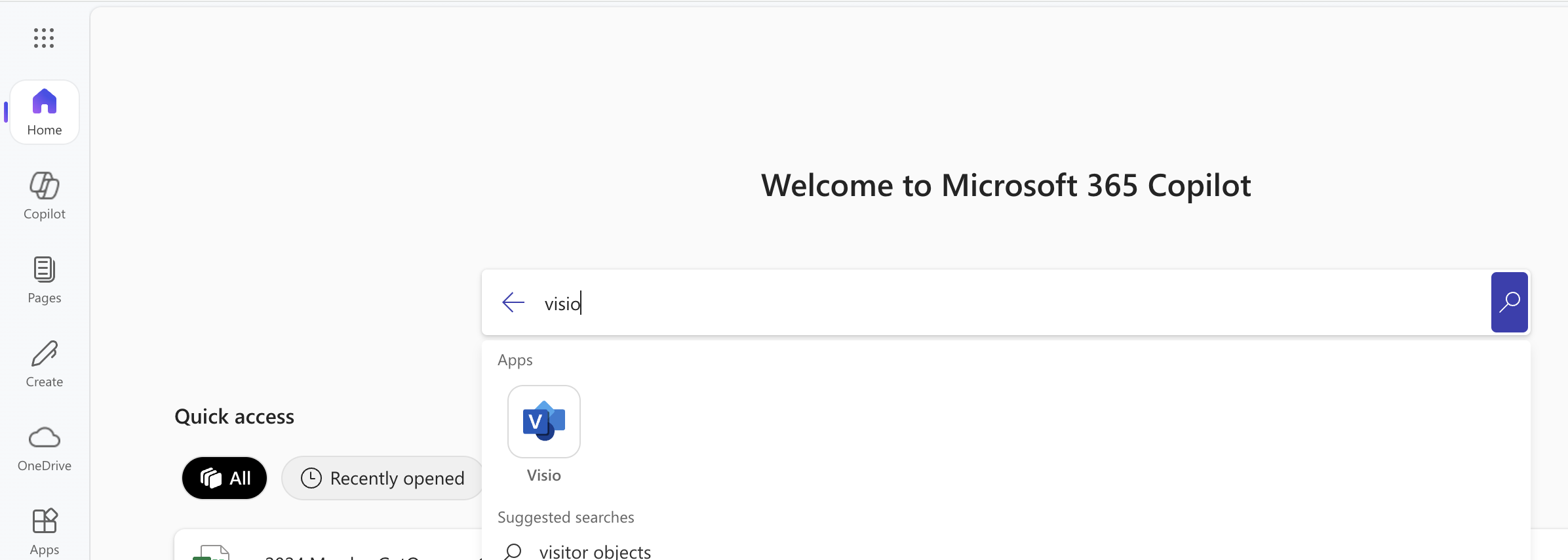The image size is (1568, 560).
Task: Click the clock icon on Recently opened chip
Action: pyautogui.click(x=311, y=477)
